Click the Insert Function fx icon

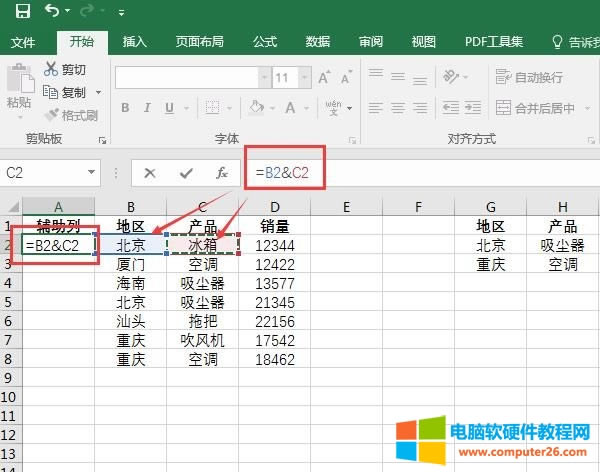point(222,173)
